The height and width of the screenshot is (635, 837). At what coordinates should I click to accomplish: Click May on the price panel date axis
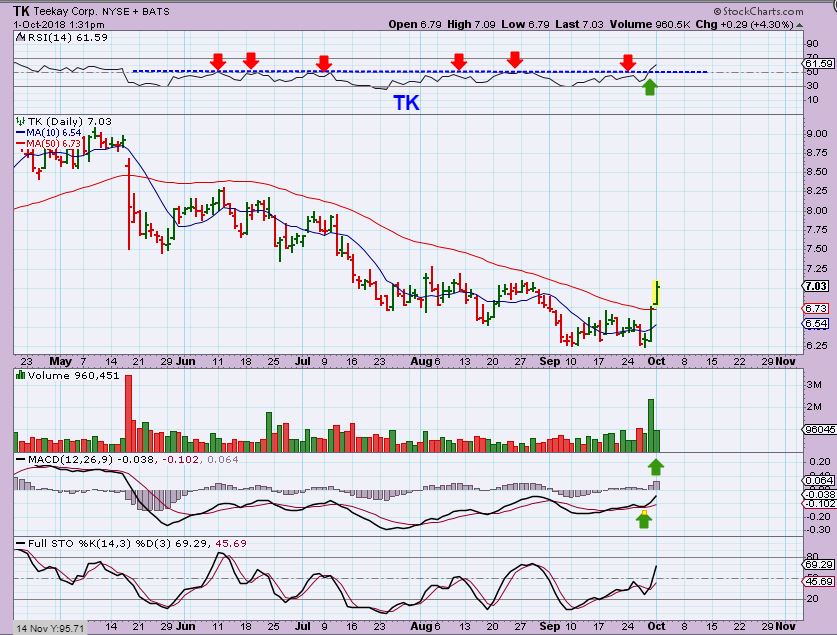pyautogui.click(x=60, y=361)
